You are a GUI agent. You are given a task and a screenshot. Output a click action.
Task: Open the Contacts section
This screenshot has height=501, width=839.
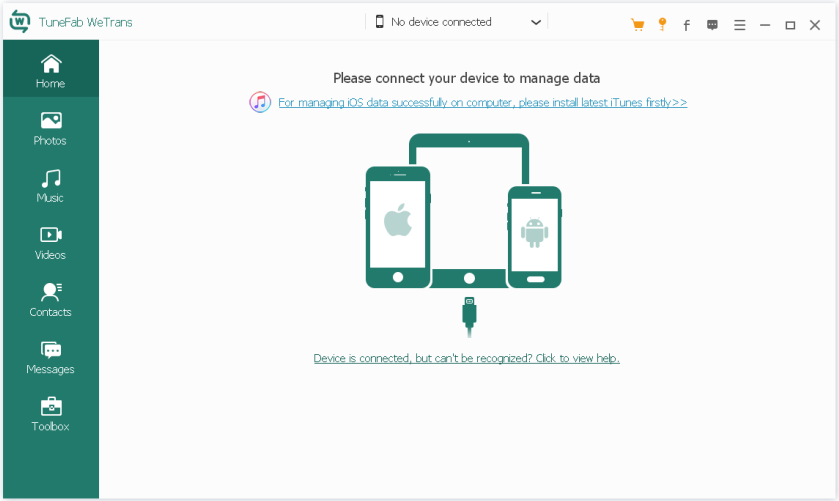click(x=50, y=299)
